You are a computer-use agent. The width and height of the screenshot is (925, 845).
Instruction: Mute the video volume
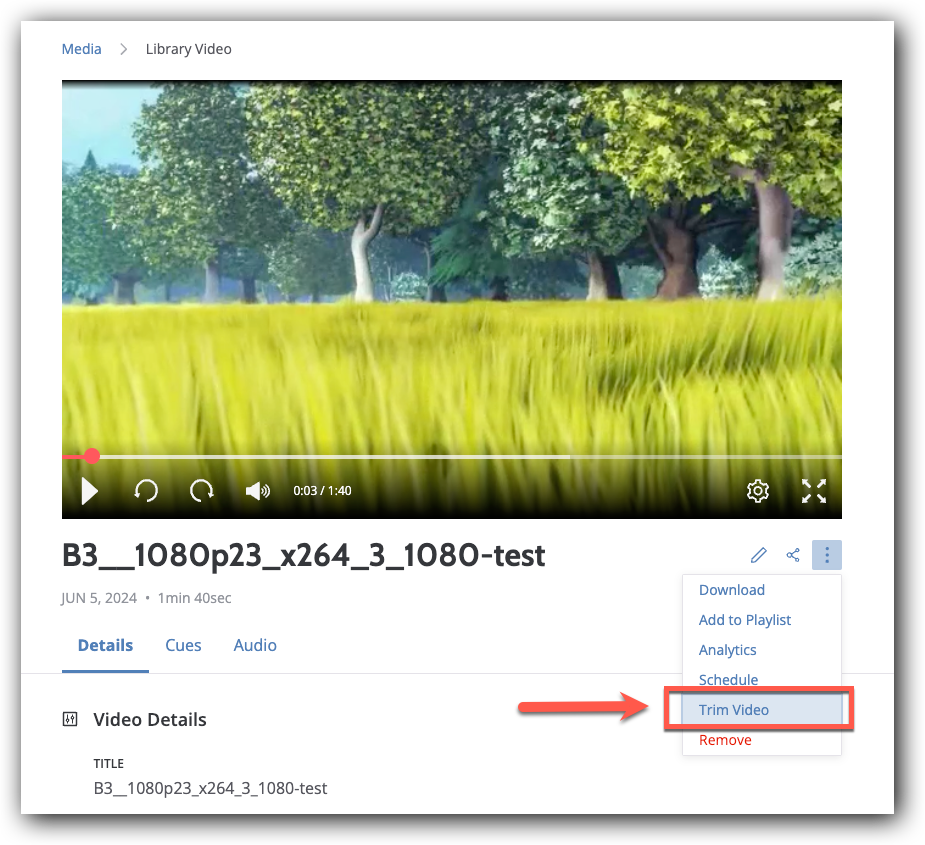click(257, 491)
